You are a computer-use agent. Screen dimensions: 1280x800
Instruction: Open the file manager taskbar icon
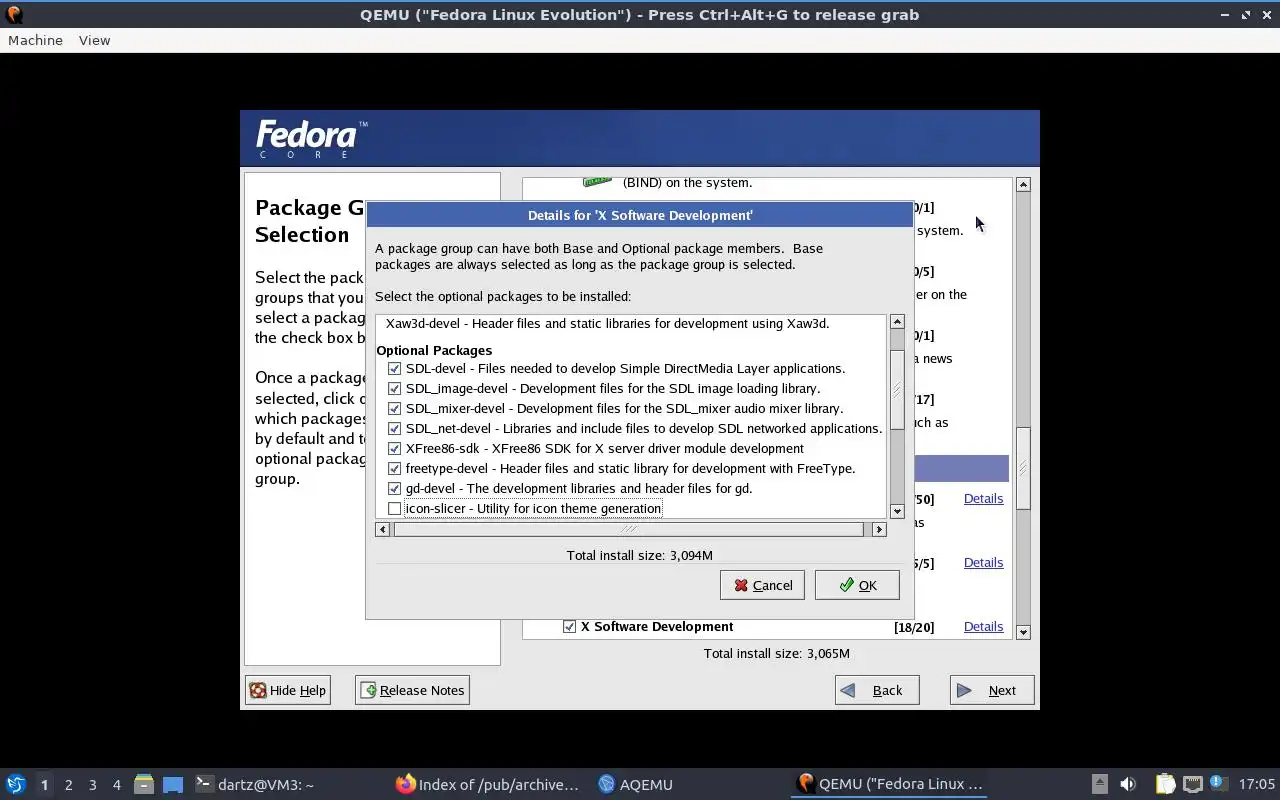pos(143,784)
